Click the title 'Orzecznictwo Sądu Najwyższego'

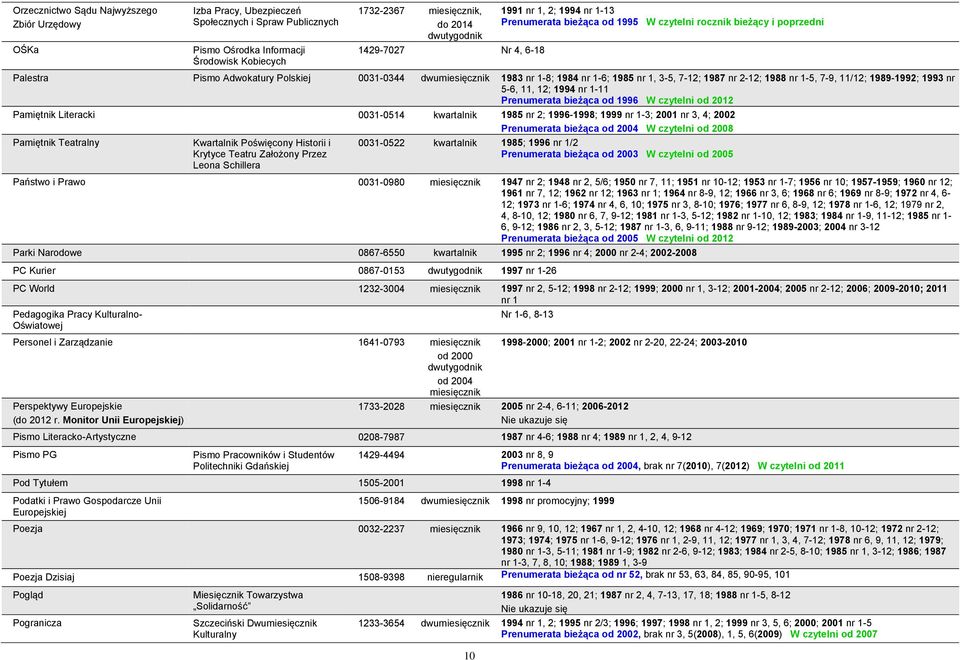click(x=85, y=11)
